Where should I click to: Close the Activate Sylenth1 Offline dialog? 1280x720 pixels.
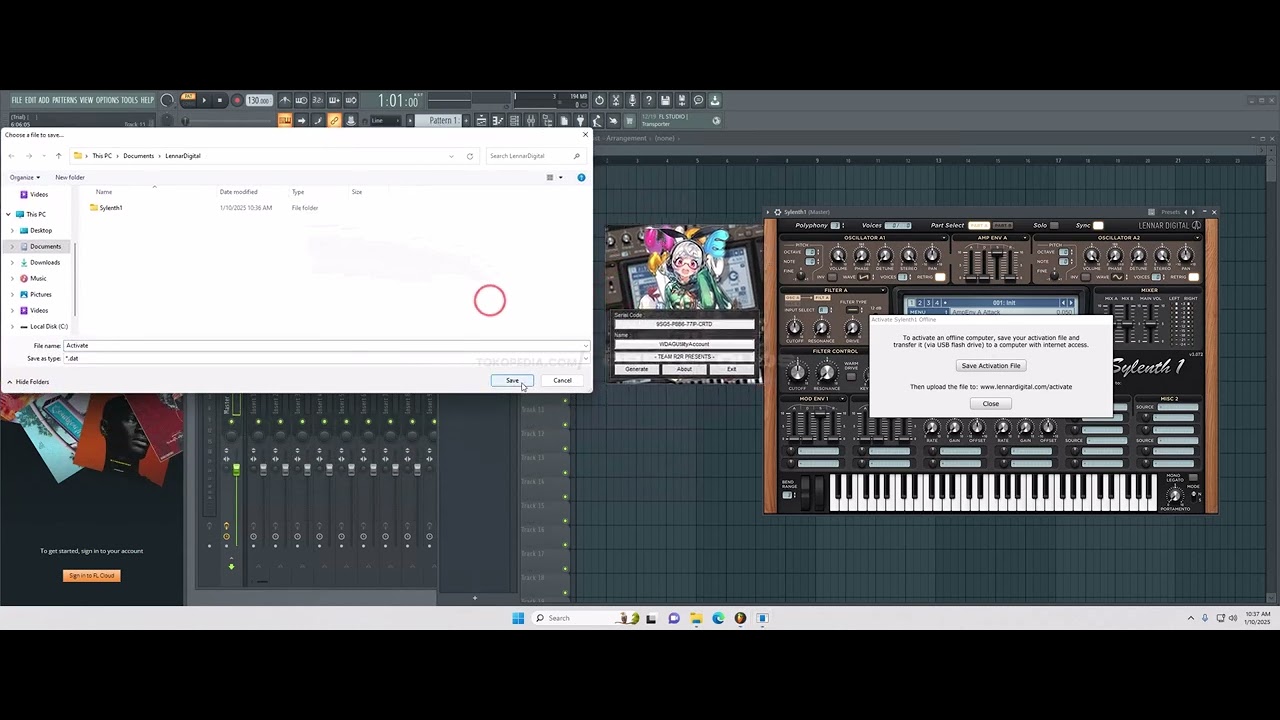pos(991,403)
